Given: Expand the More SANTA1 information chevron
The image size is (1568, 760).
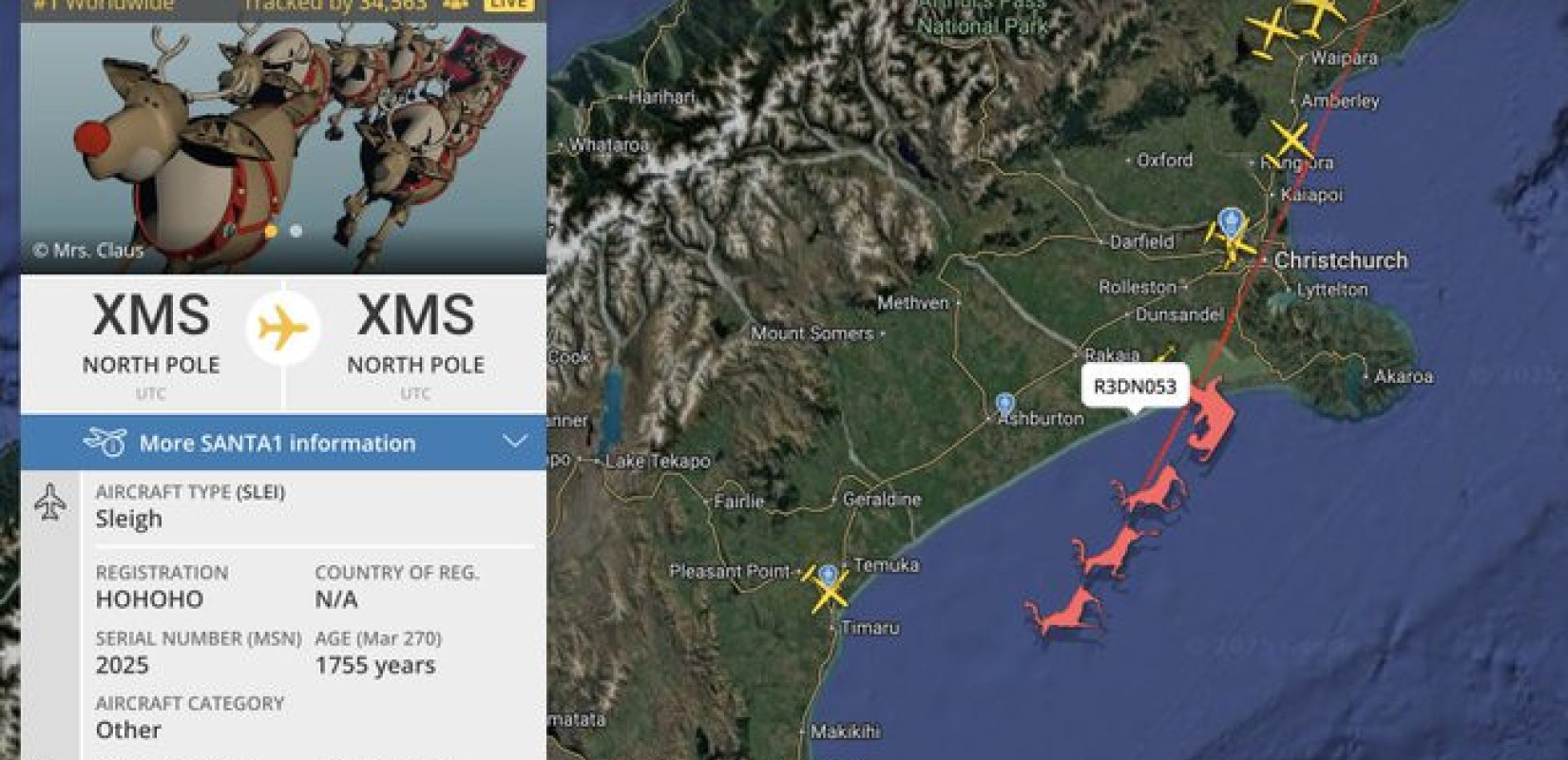Looking at the screenshot, I should 515,442.
